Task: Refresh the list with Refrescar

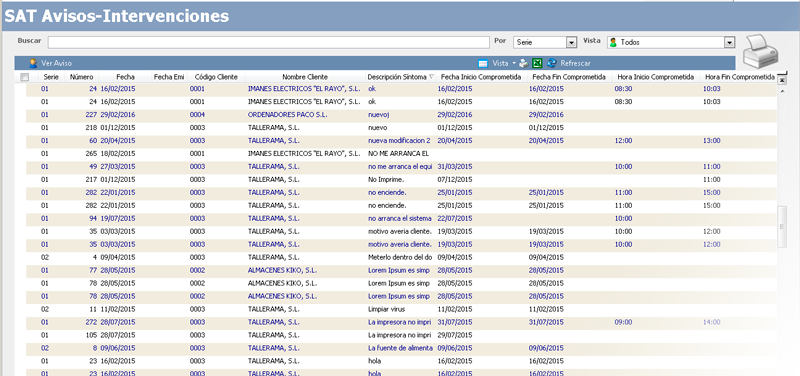Action: pyautogui.click(x=569, y=63)
